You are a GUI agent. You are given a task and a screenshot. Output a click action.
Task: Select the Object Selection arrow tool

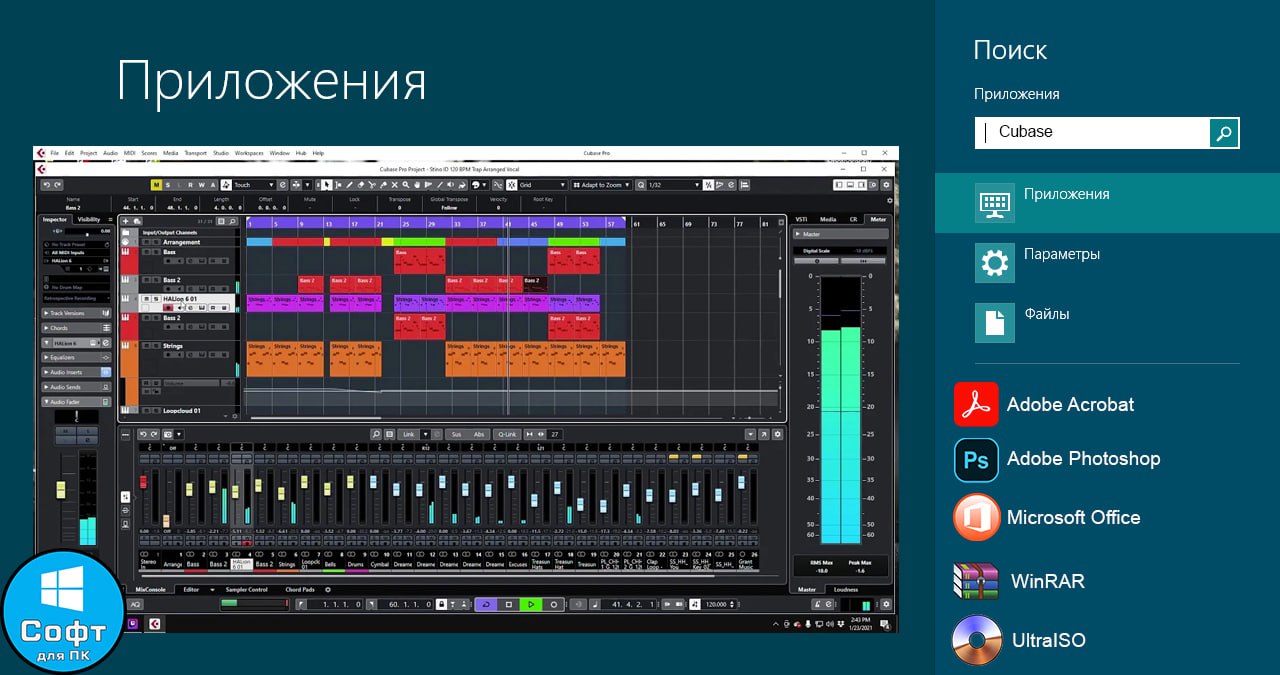(x=326, y=185)
